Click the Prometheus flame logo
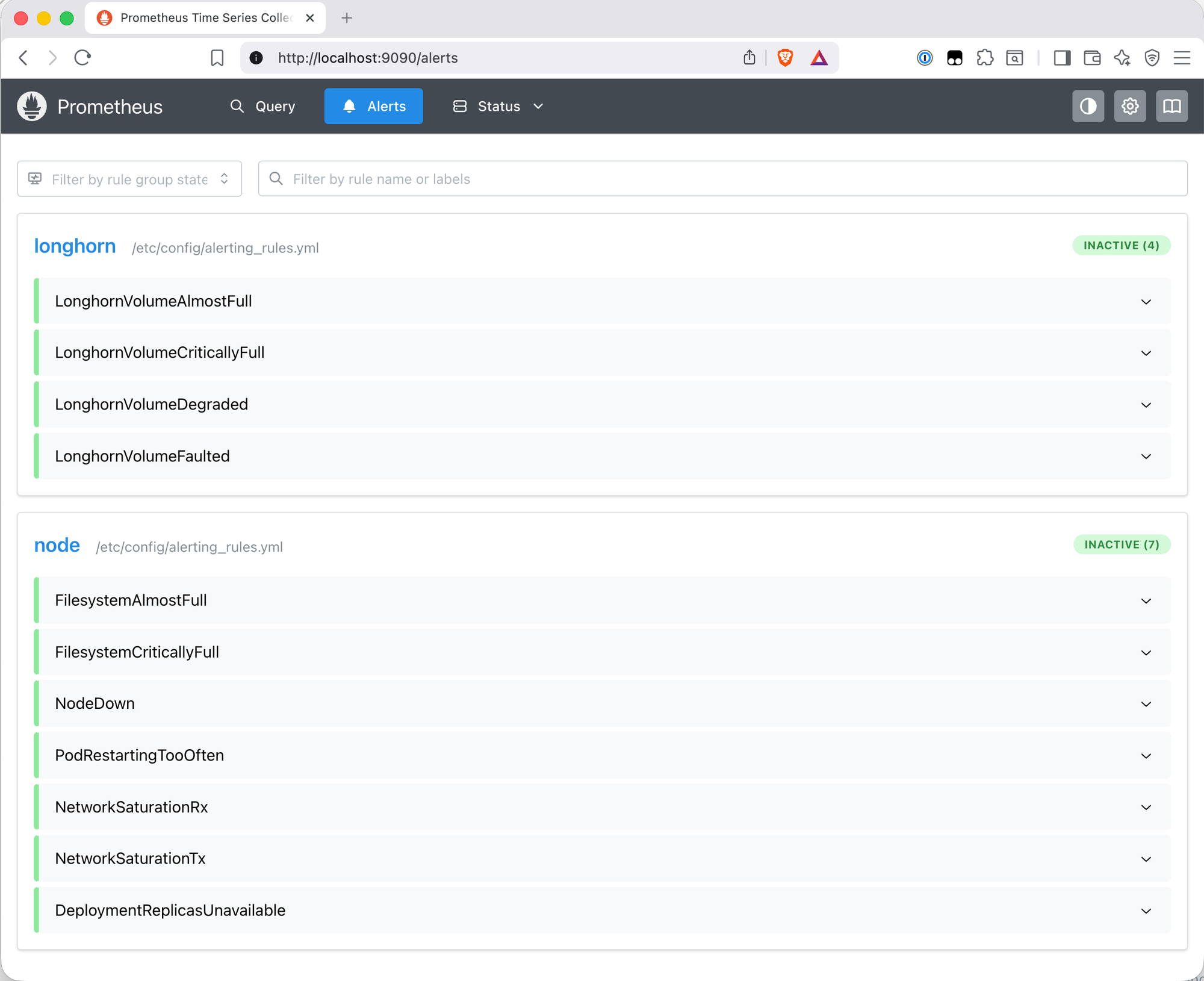Viewport: 1204px width, 981px height. tap(32, 107)
